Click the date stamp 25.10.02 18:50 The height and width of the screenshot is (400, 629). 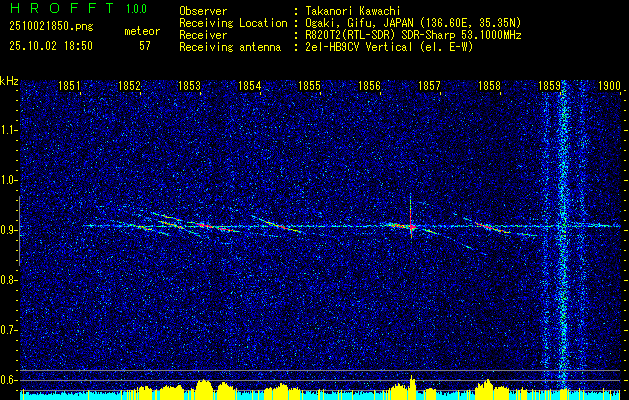[x=51, y=46]
